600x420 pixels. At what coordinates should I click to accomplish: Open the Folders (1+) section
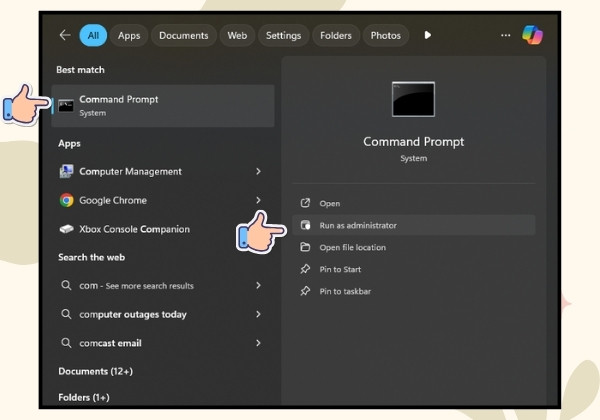pyautogui.click(x=84, y=397)
